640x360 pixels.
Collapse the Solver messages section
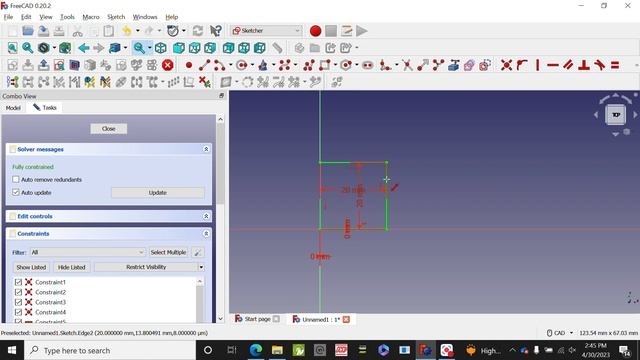[206, 149]
